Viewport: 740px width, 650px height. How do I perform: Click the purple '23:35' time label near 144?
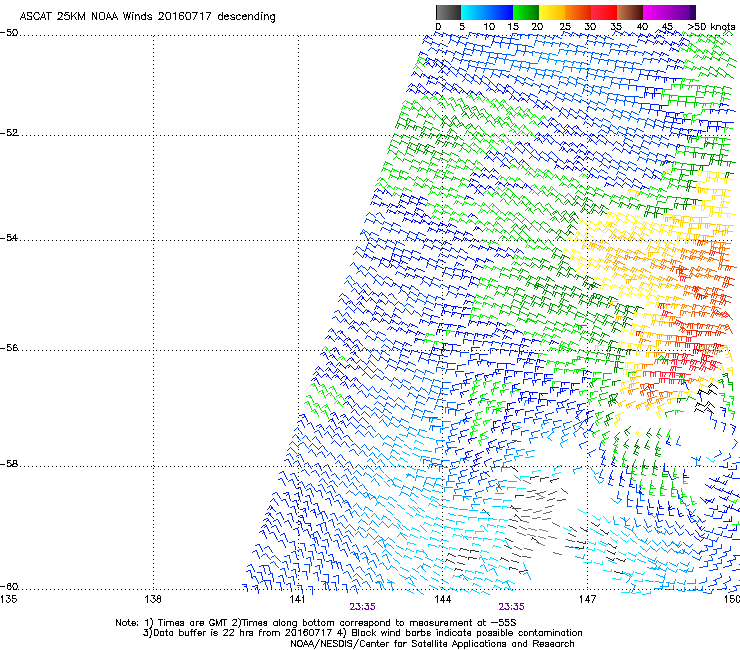pos(512,607)
